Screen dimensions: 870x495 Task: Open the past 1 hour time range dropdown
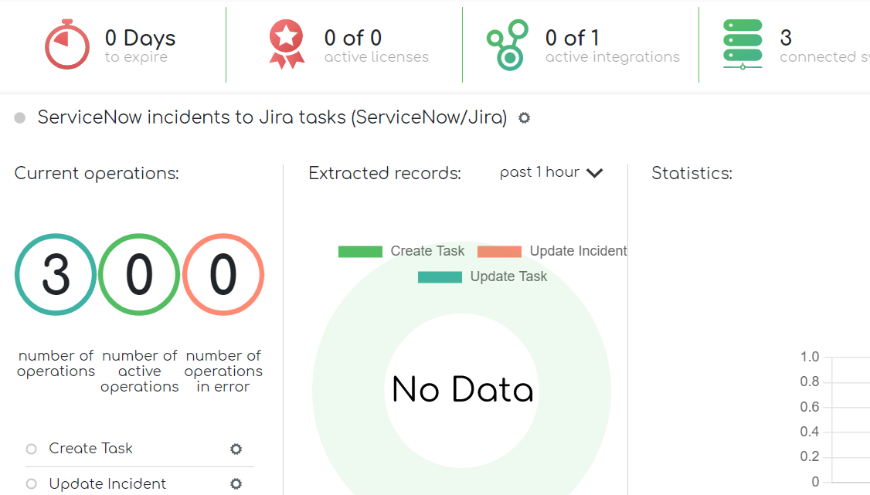tap(551, 173)
